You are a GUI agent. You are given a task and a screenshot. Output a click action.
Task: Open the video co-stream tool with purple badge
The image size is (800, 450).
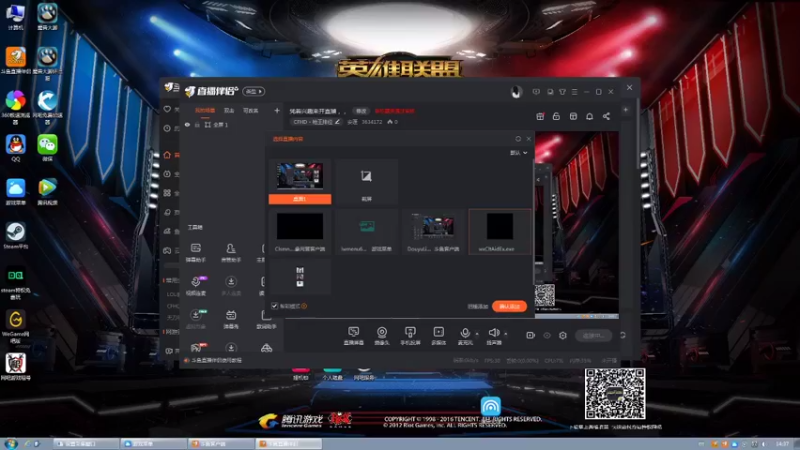(195, 286)
